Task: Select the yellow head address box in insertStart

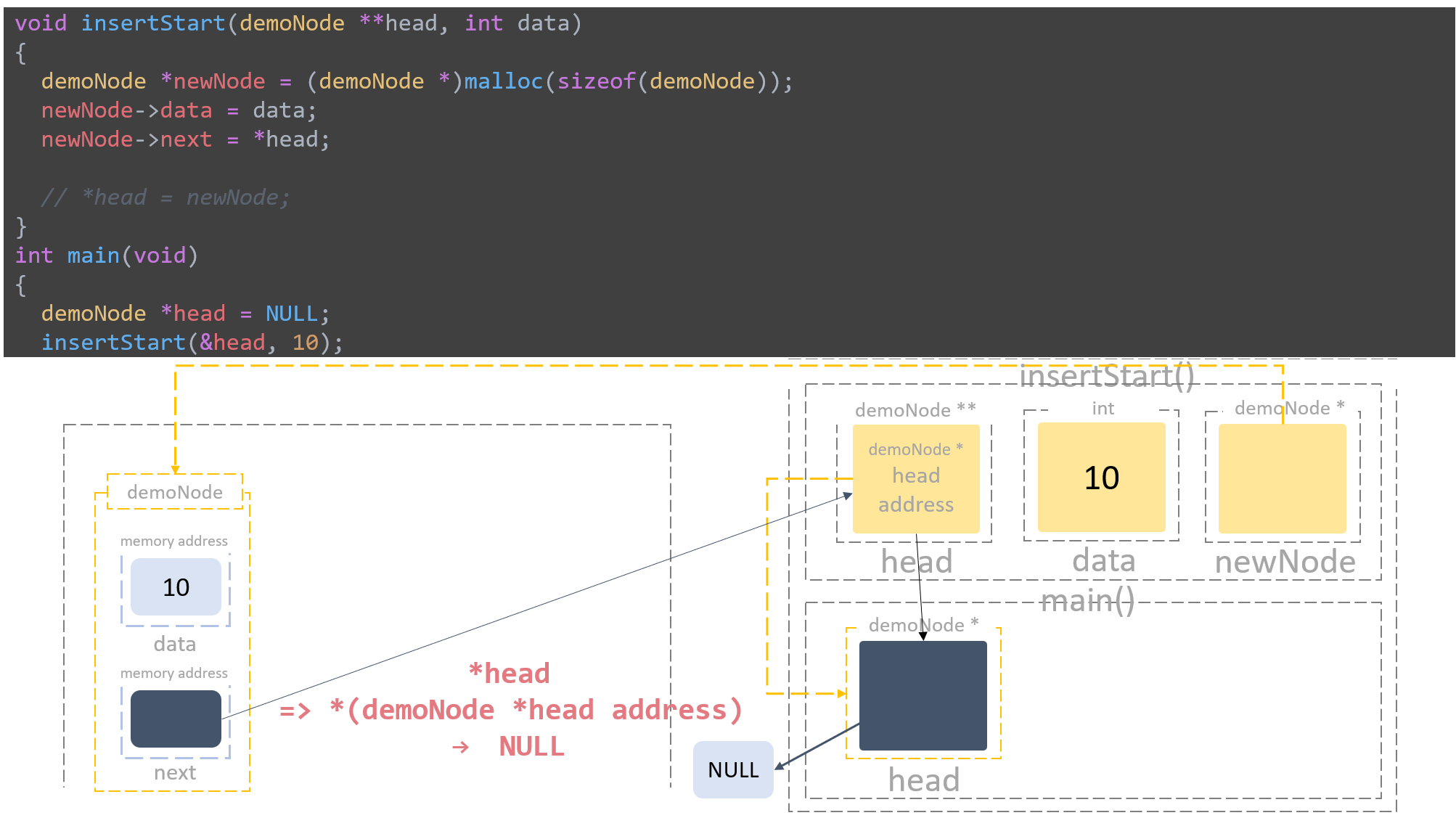Action: point(916,477)
